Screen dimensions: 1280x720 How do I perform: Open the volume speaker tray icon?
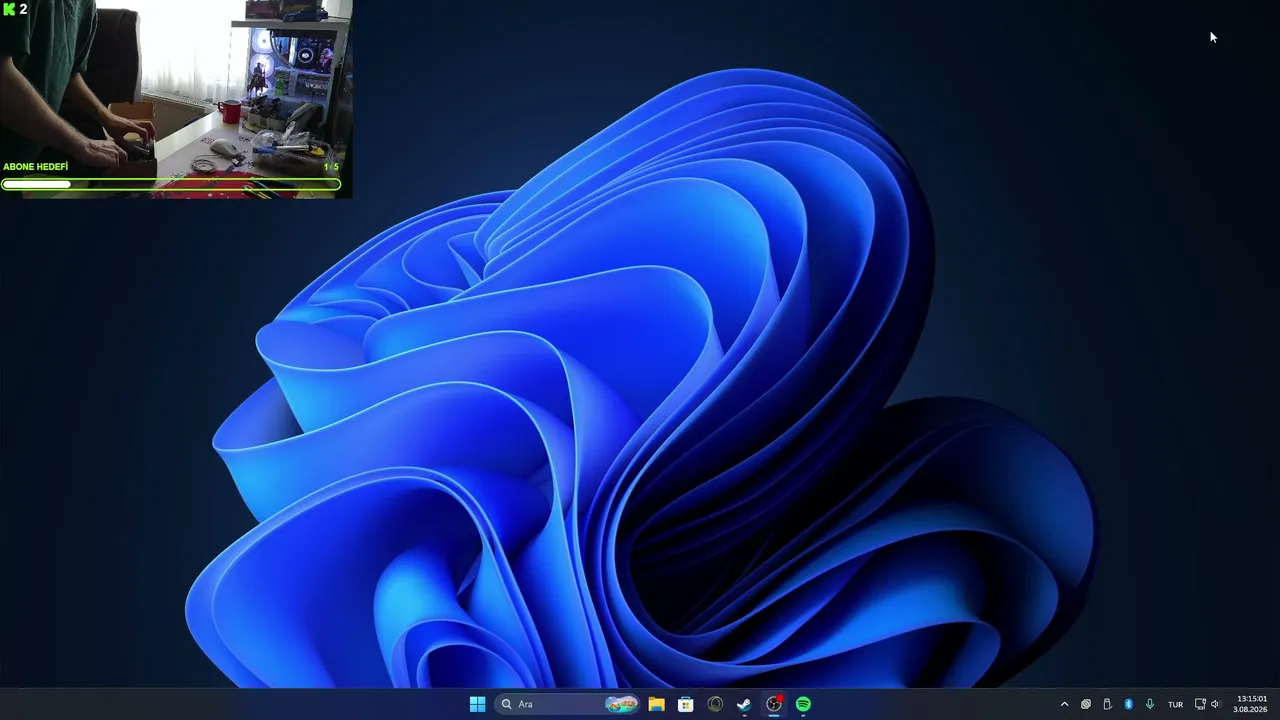[1216, 704]
